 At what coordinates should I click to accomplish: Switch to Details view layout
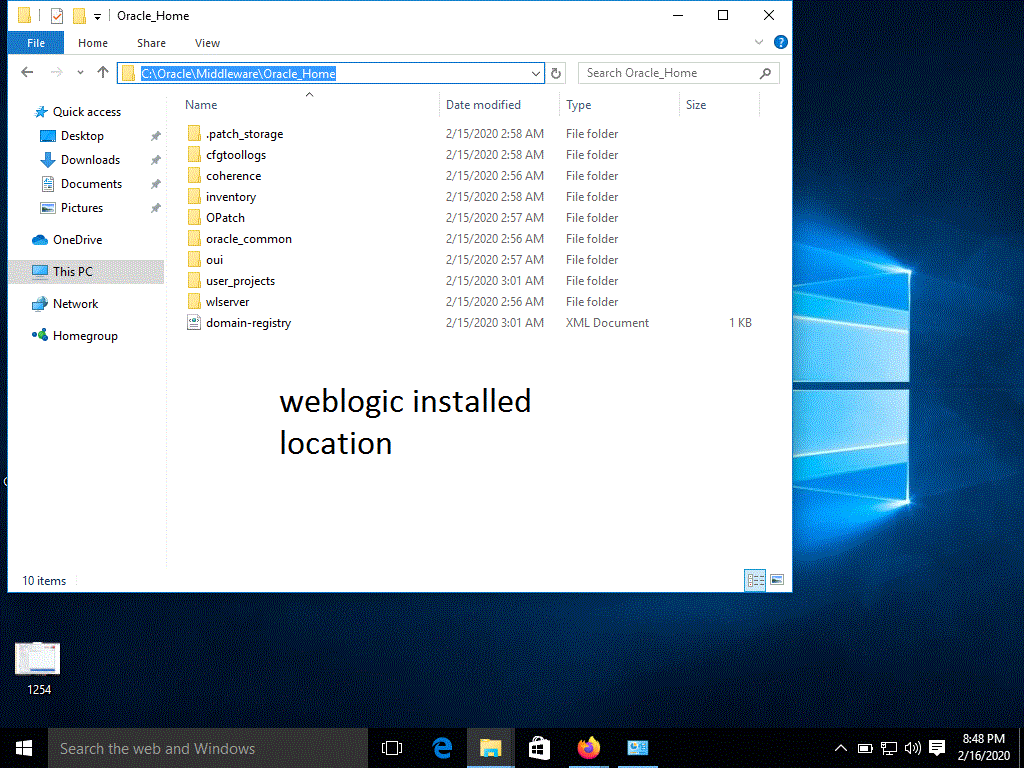click(756, 580)
